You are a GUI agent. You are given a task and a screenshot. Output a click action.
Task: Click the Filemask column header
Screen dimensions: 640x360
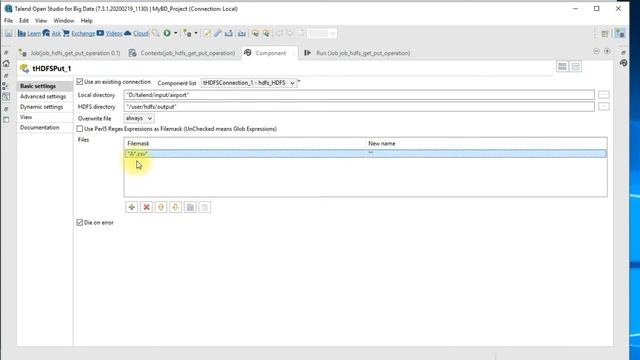tap(244, 143)
